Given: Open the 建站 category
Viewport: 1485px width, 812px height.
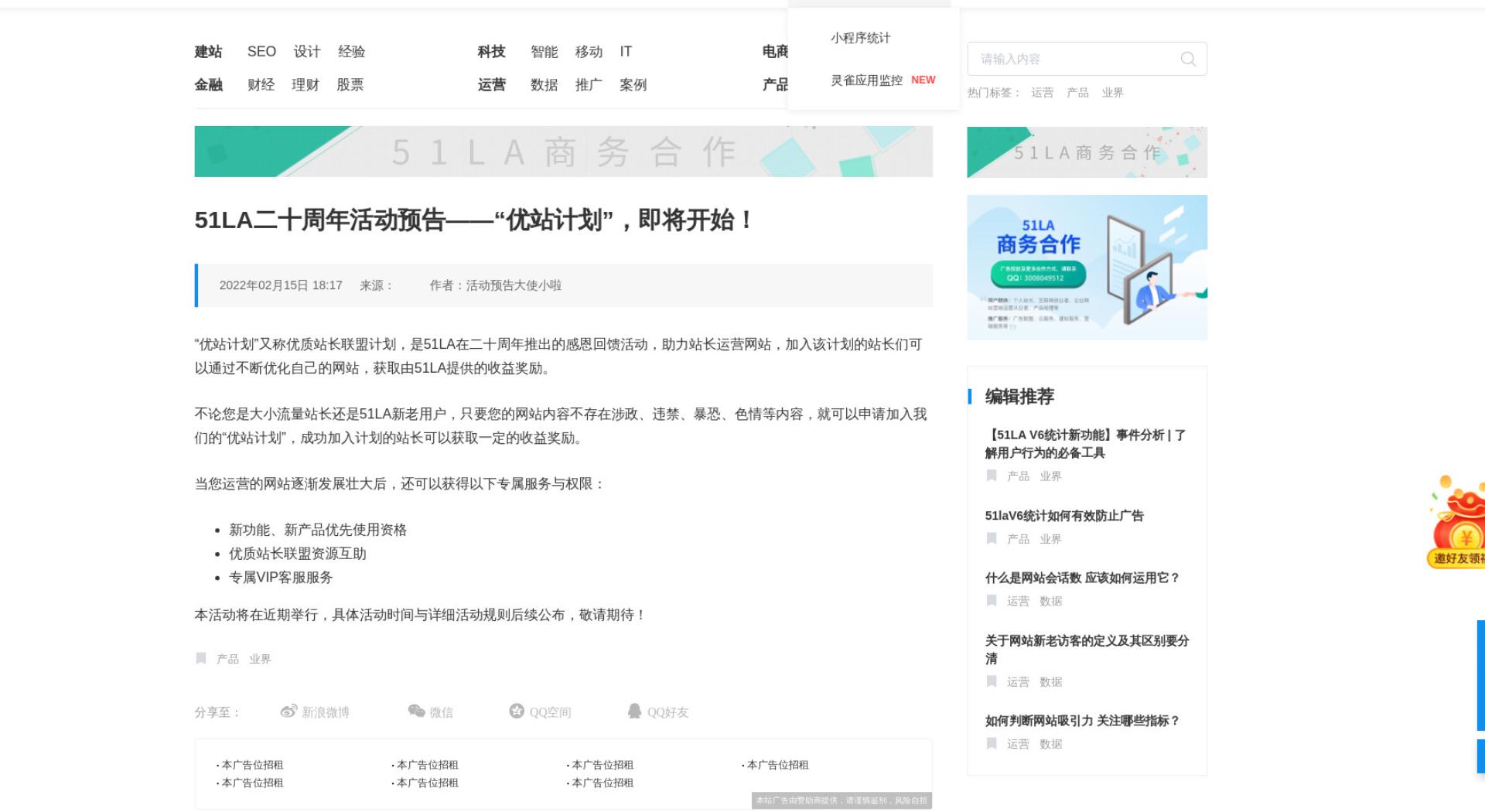Looking at the screenshot, I should [208, 52].
